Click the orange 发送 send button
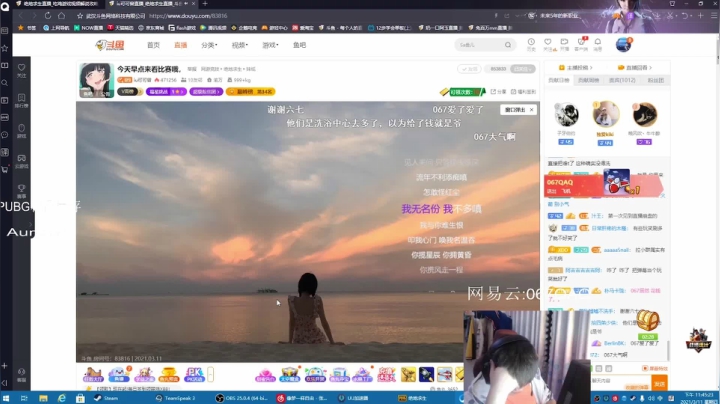 point(659,383)
